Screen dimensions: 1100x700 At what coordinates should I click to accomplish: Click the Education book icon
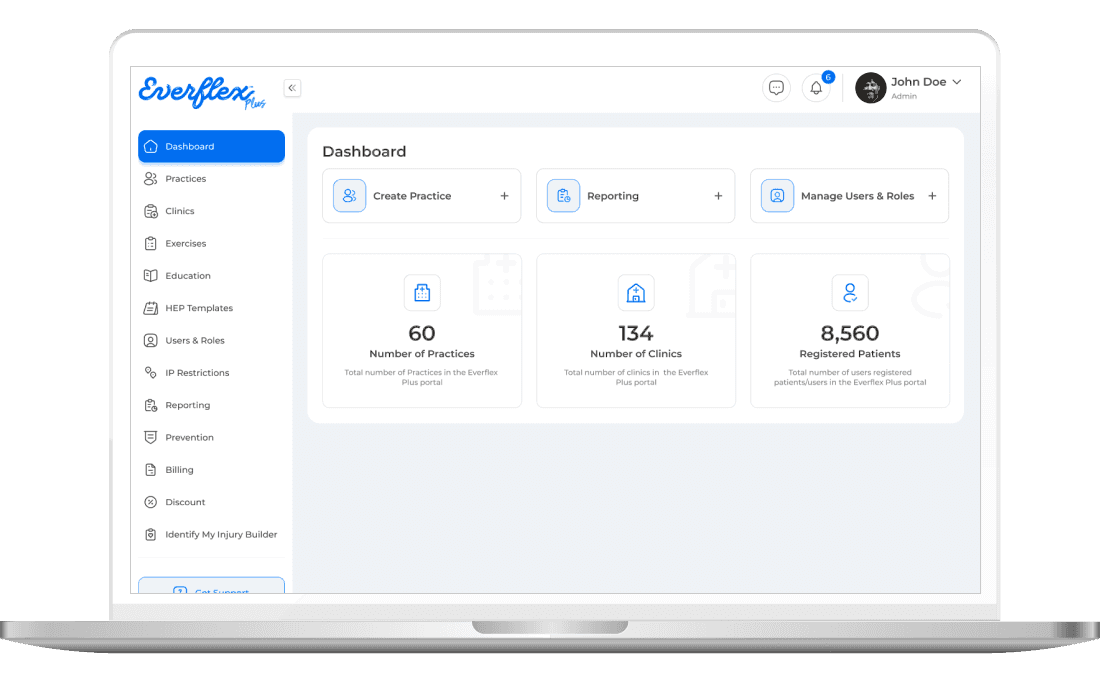pos(150,276)
